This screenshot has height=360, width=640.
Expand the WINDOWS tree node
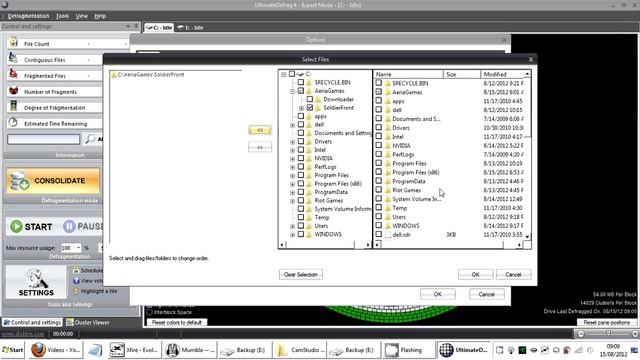[293, 235]
